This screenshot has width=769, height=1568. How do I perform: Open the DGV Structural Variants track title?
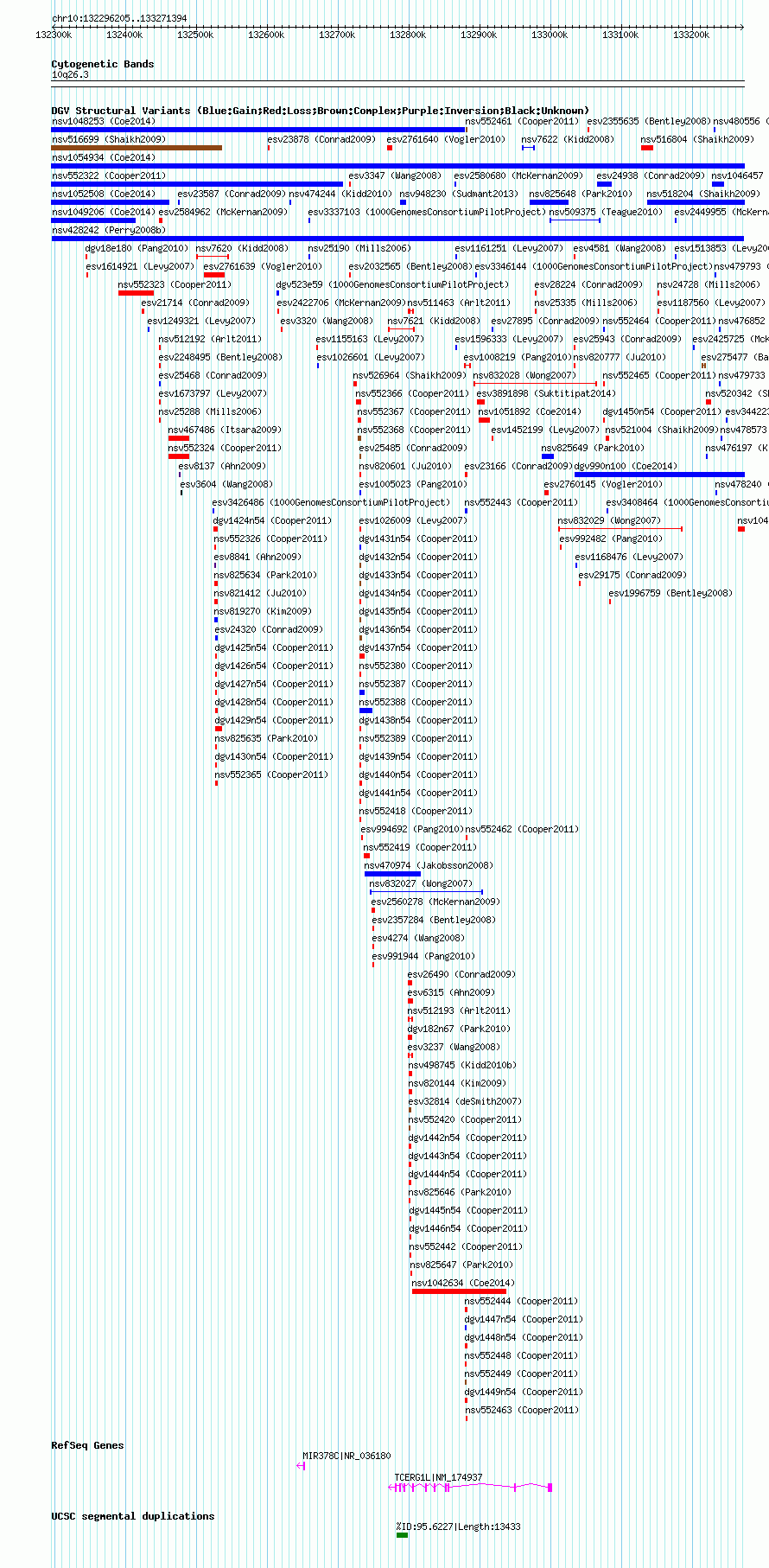(x=320, y=111)
